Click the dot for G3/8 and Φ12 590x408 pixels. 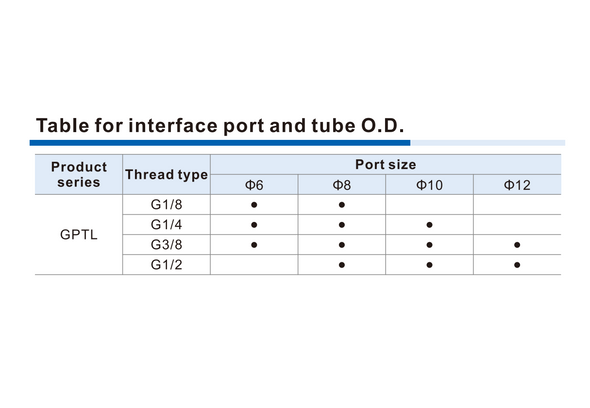point(517,245)
